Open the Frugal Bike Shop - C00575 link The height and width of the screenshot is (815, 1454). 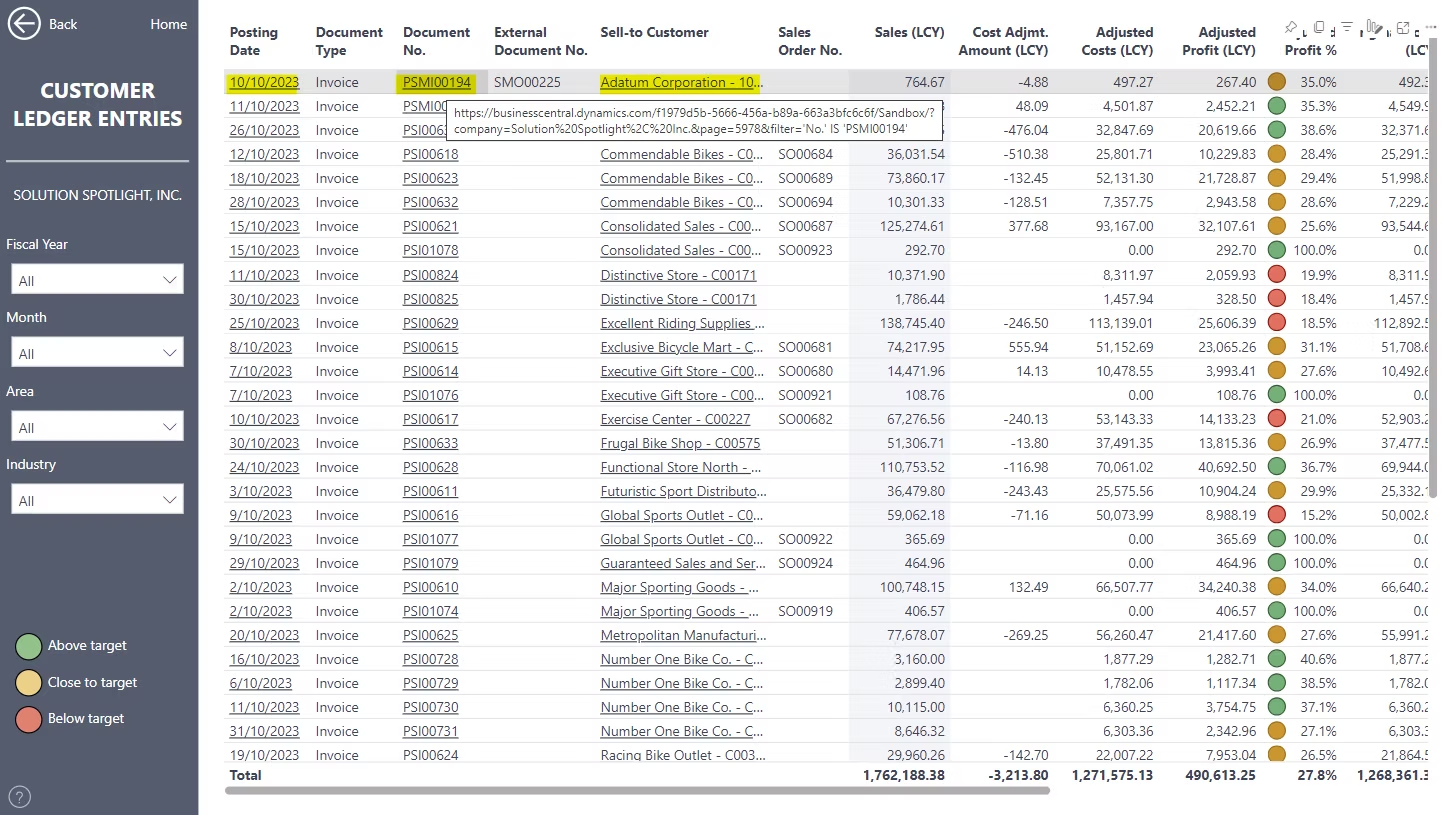pyautogui.click(x=680, y=443)
